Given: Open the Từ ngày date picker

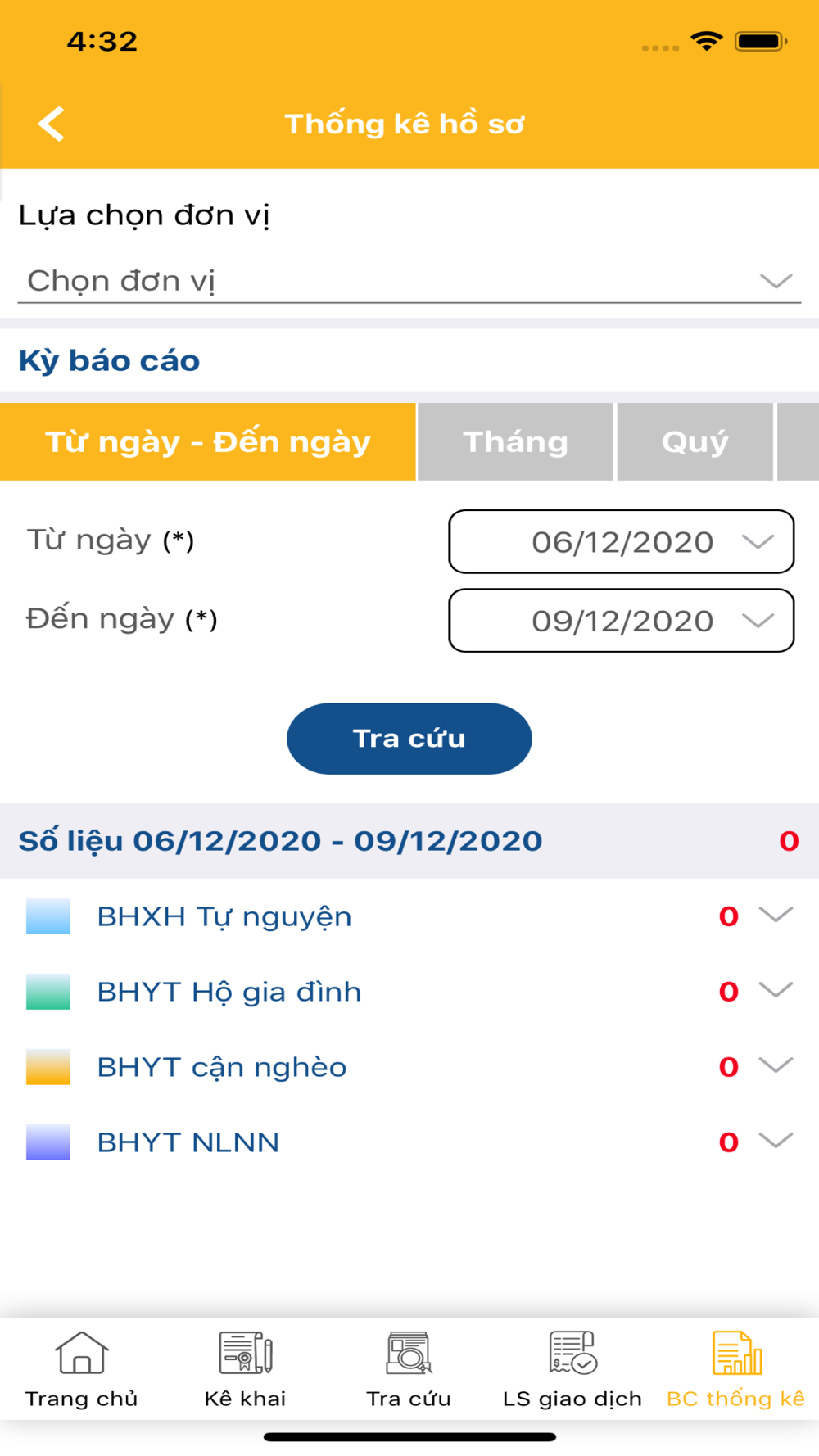Looking at the screenshot, I should [x=621, y=542].
